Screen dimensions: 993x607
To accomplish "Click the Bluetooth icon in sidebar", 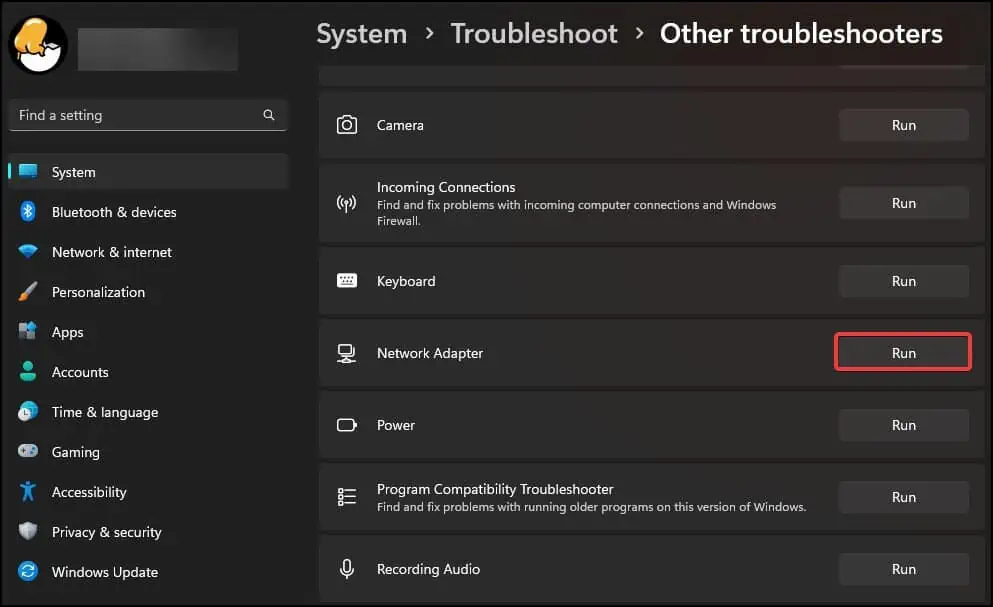I will [x=28, y=211].
